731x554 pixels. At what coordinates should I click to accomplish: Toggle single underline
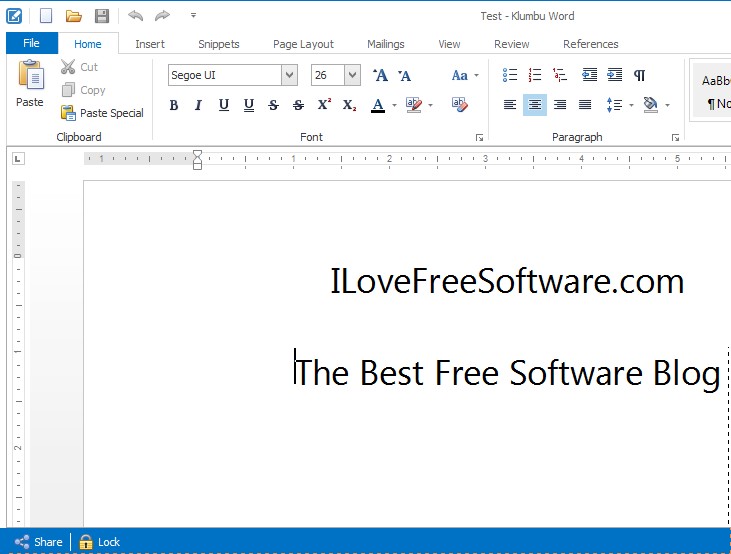click(x=224, y=105)
